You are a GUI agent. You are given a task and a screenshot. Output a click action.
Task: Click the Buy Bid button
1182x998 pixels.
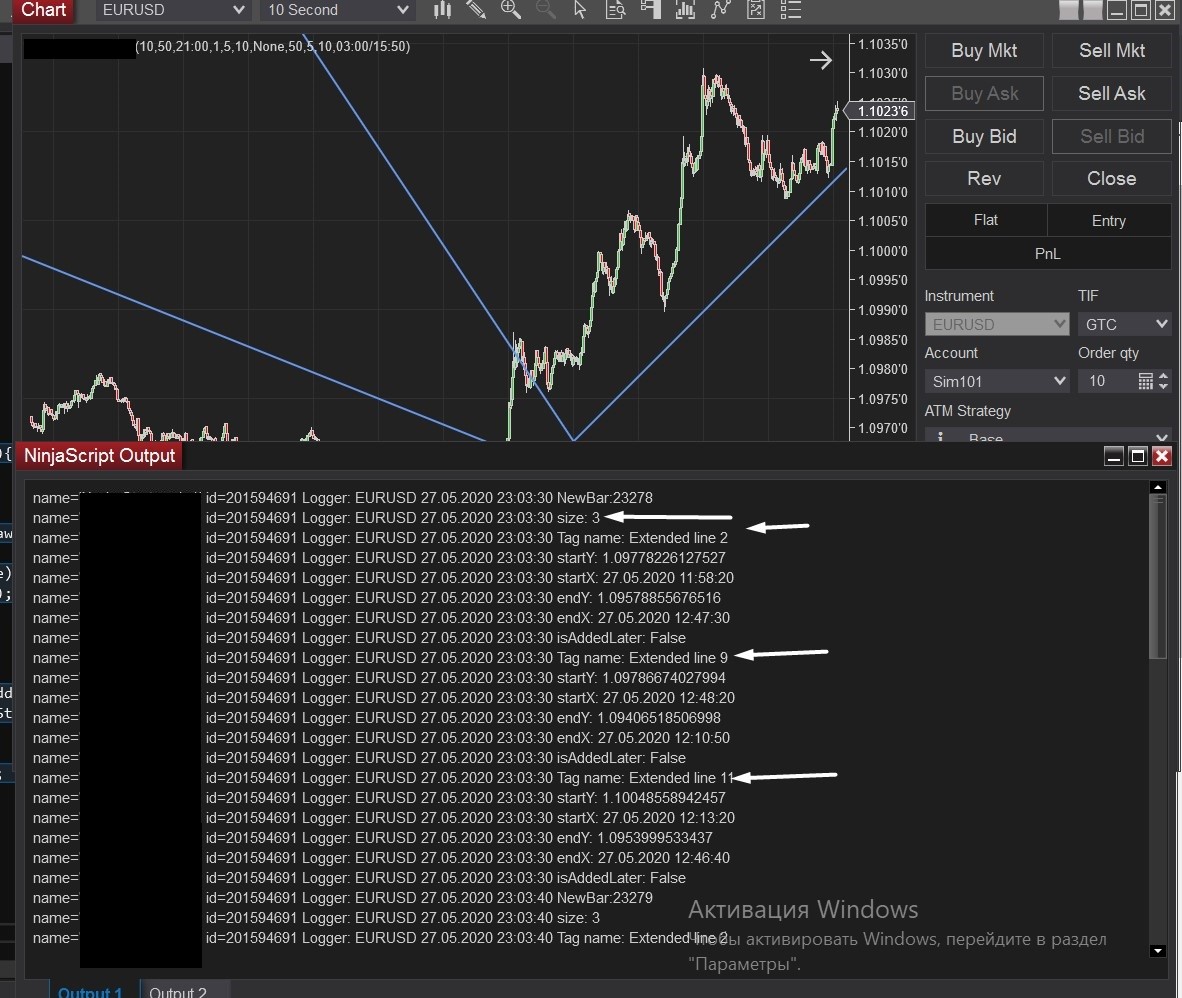[x=984, y=136]
